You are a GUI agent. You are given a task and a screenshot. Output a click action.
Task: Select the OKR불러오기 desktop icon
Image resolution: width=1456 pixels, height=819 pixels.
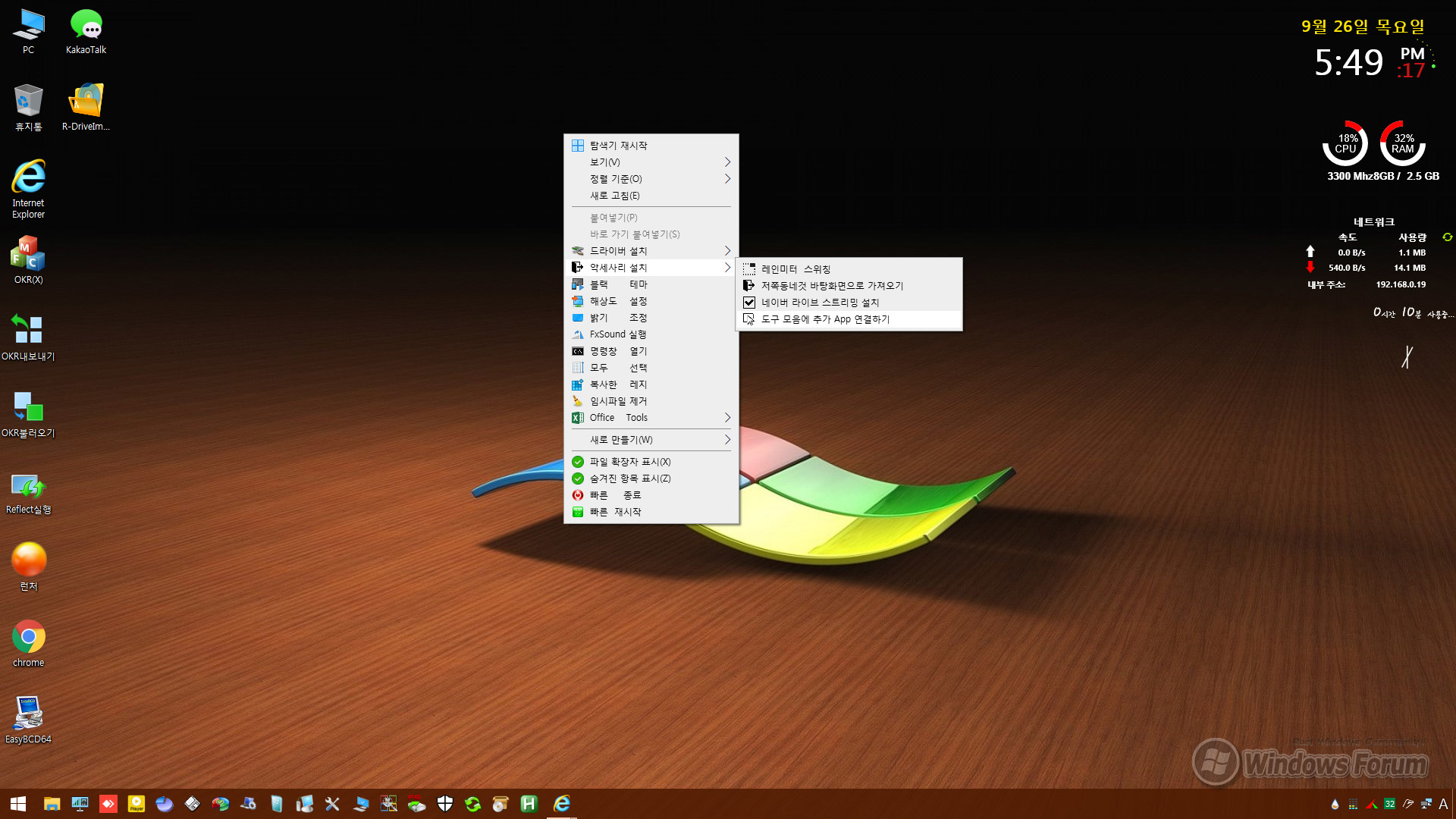pos(28,414)
